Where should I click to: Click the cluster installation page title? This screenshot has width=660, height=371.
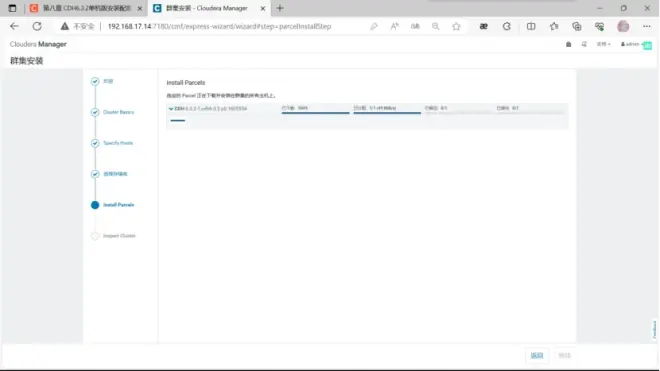pyautogui.click(x=27, y=61)
